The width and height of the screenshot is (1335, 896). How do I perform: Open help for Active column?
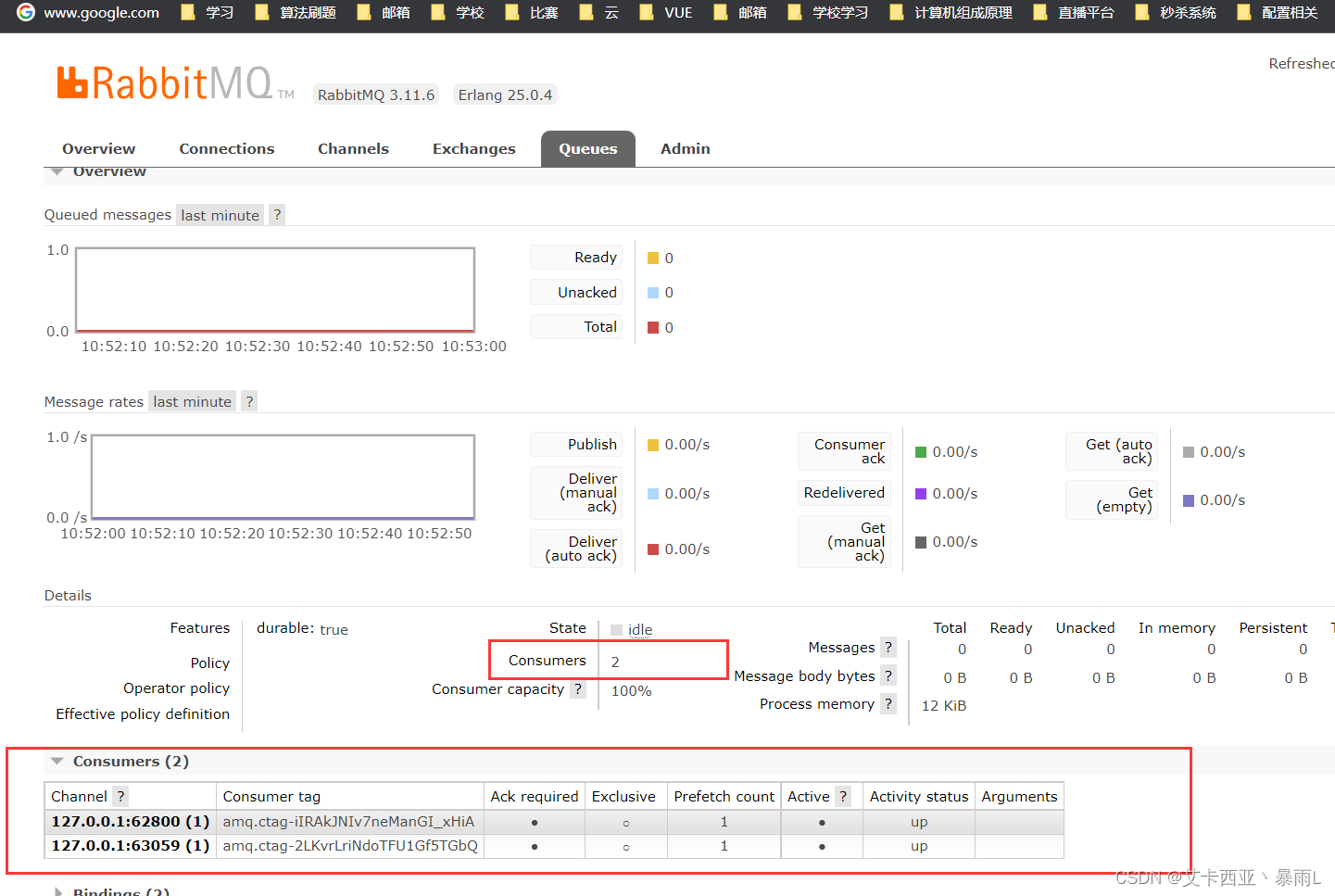point(843,797)
